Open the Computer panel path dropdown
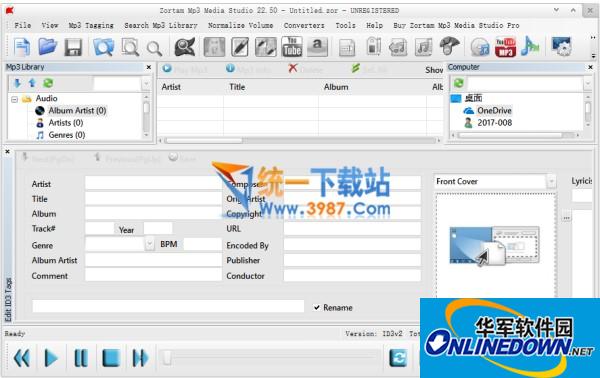Image resolution: width=600 pixels, height=378 pixels. pyautogui.click(x=588, y=83)
